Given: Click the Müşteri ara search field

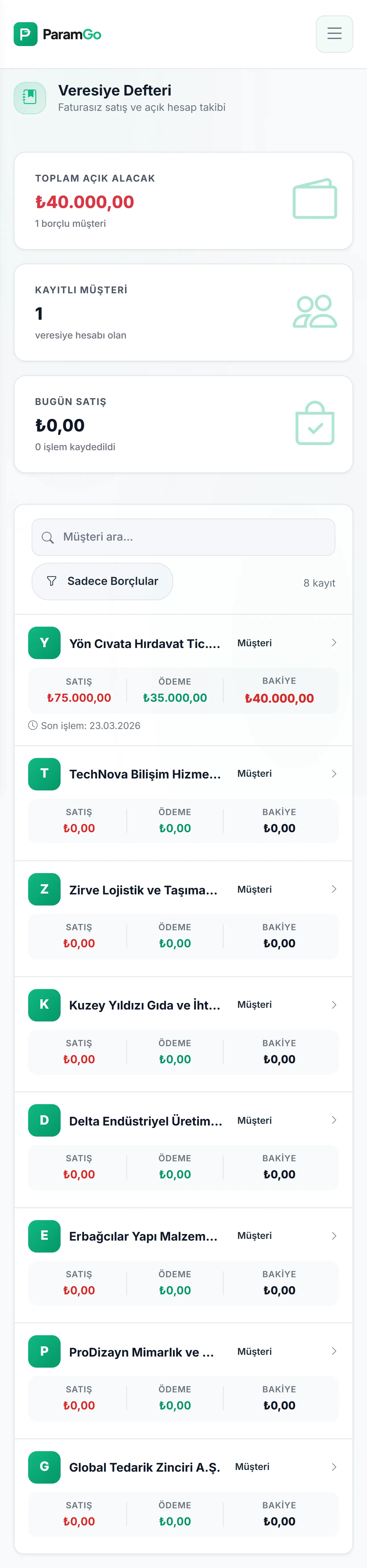Looking at the screenshot, I should click(183, 537).
